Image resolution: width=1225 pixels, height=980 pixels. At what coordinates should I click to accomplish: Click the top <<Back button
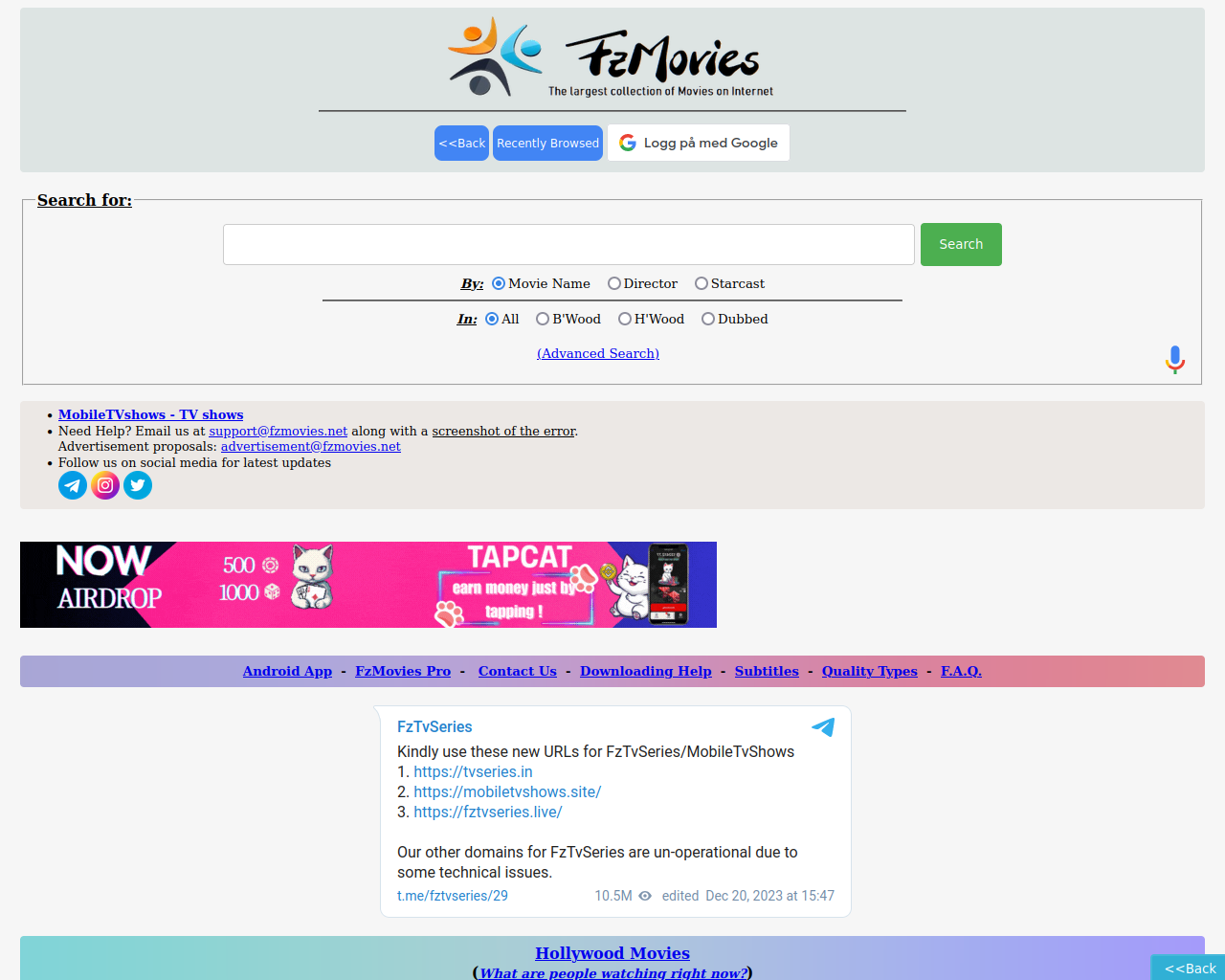click(461, 143)
